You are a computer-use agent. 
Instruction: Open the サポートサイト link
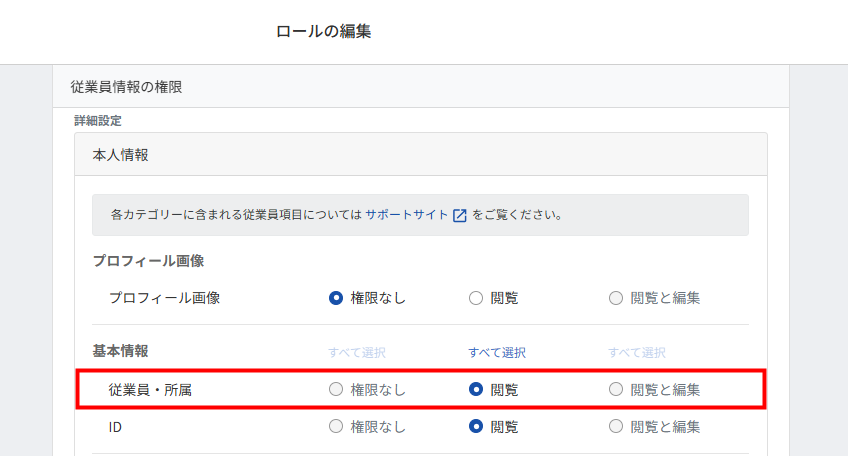(406, 215)
